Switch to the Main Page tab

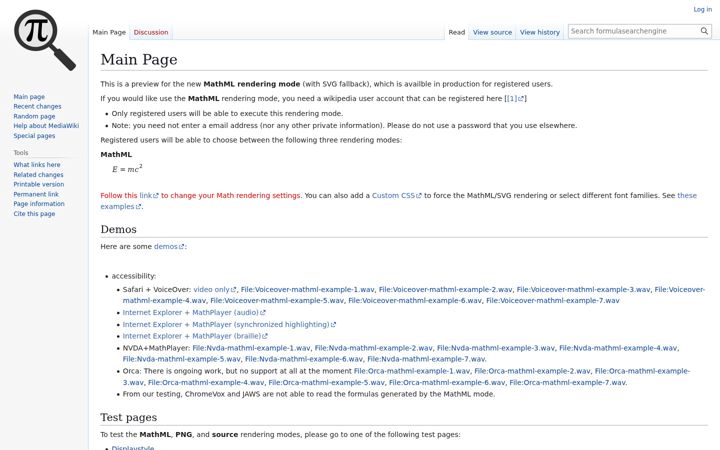coord(109,32)
